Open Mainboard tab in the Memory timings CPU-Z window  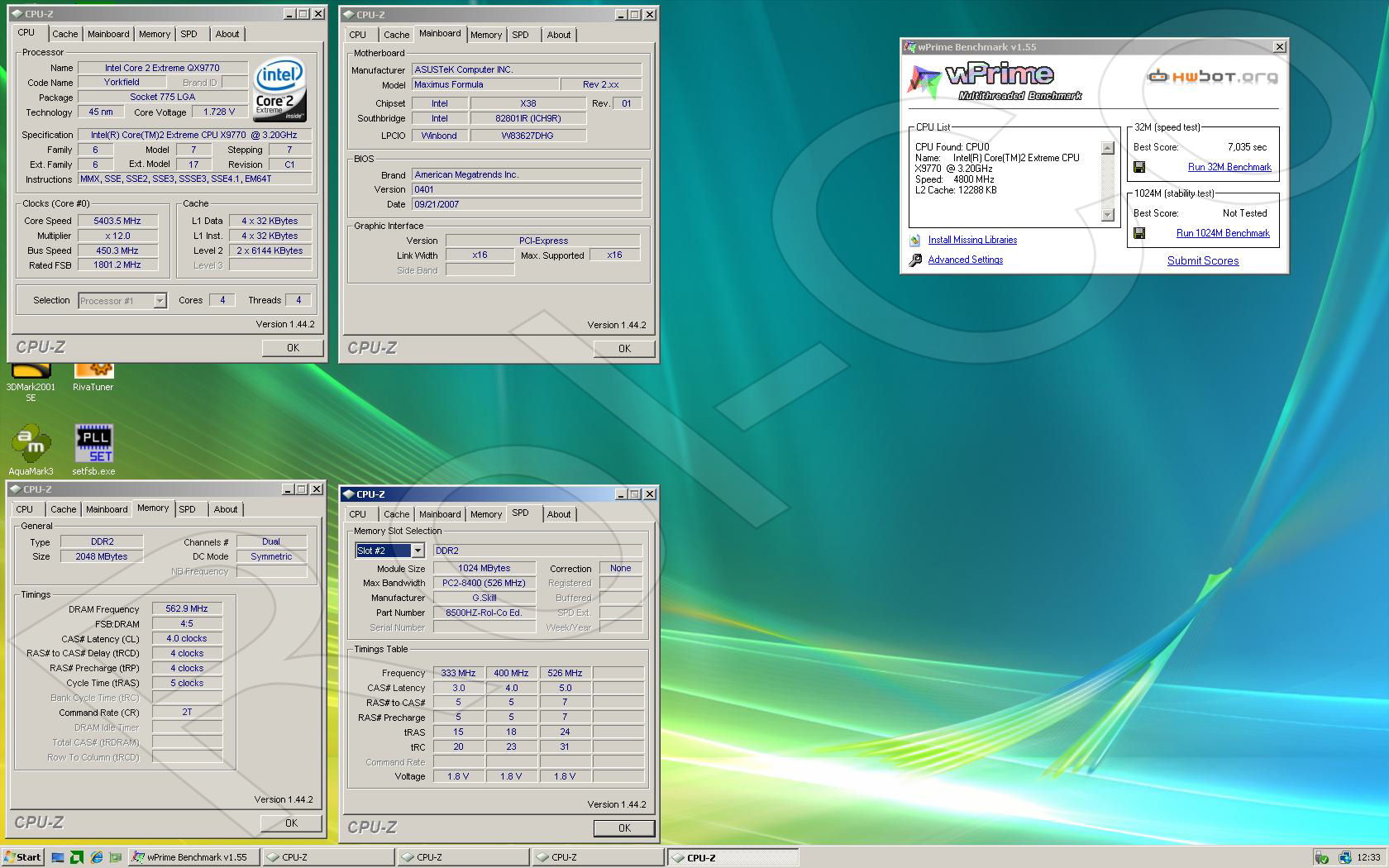pyautogui.click(x=107, y=509)
